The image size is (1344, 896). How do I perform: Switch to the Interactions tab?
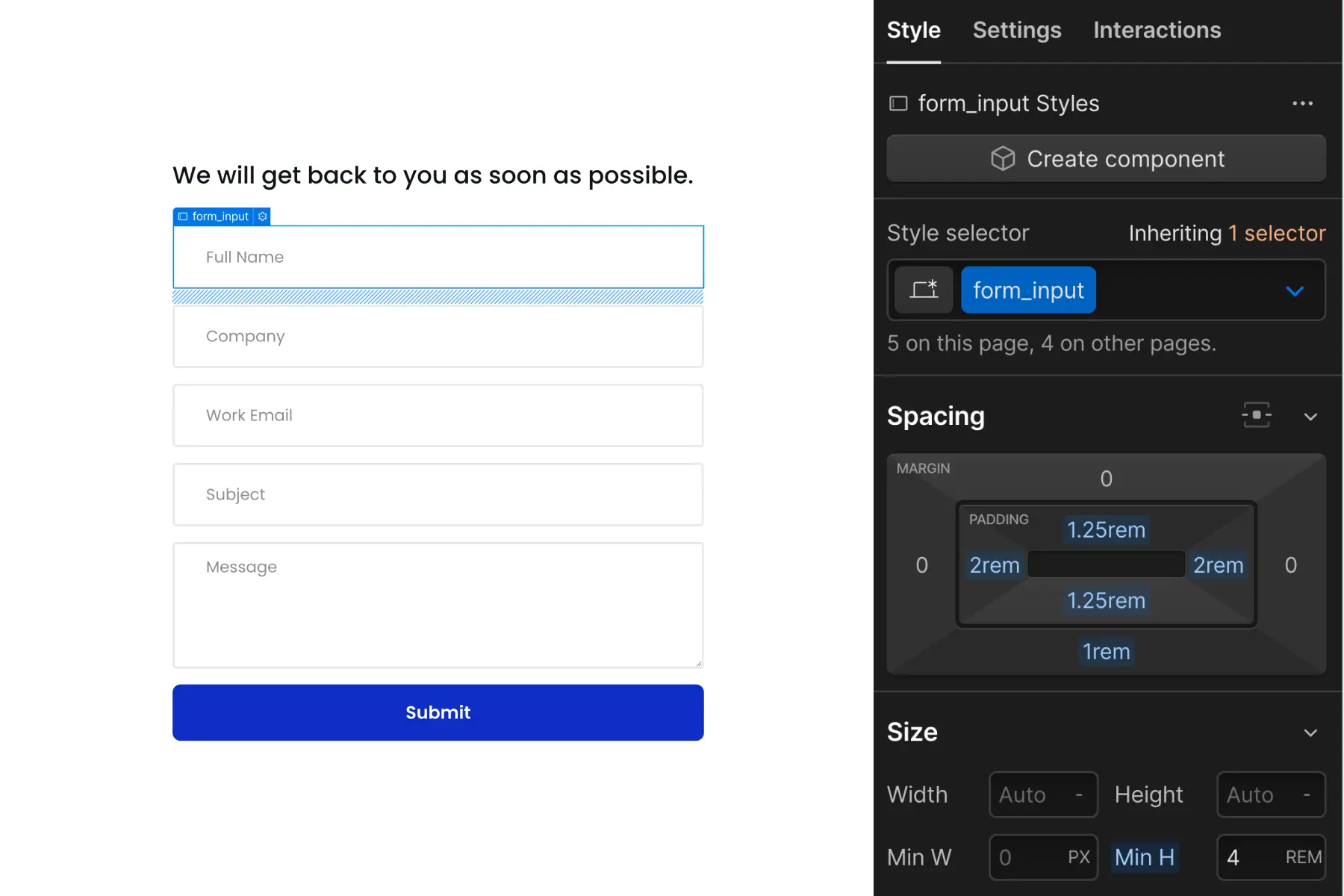click(x=1157, y=30)
